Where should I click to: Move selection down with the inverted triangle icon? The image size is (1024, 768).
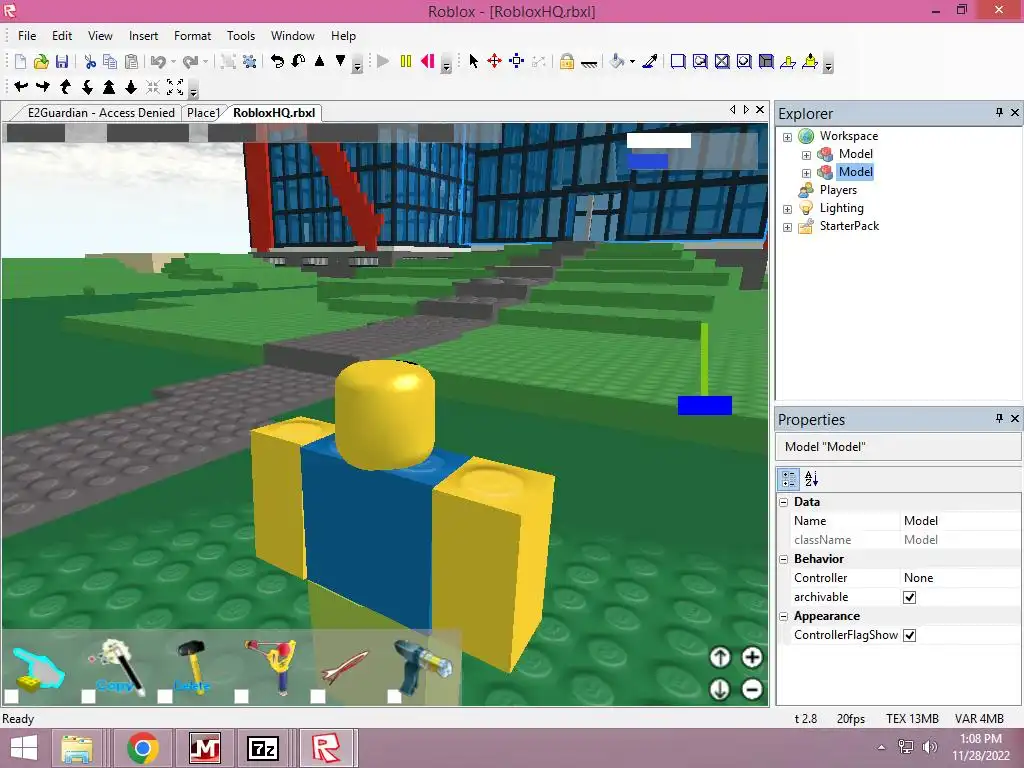(x=340, y=61)
